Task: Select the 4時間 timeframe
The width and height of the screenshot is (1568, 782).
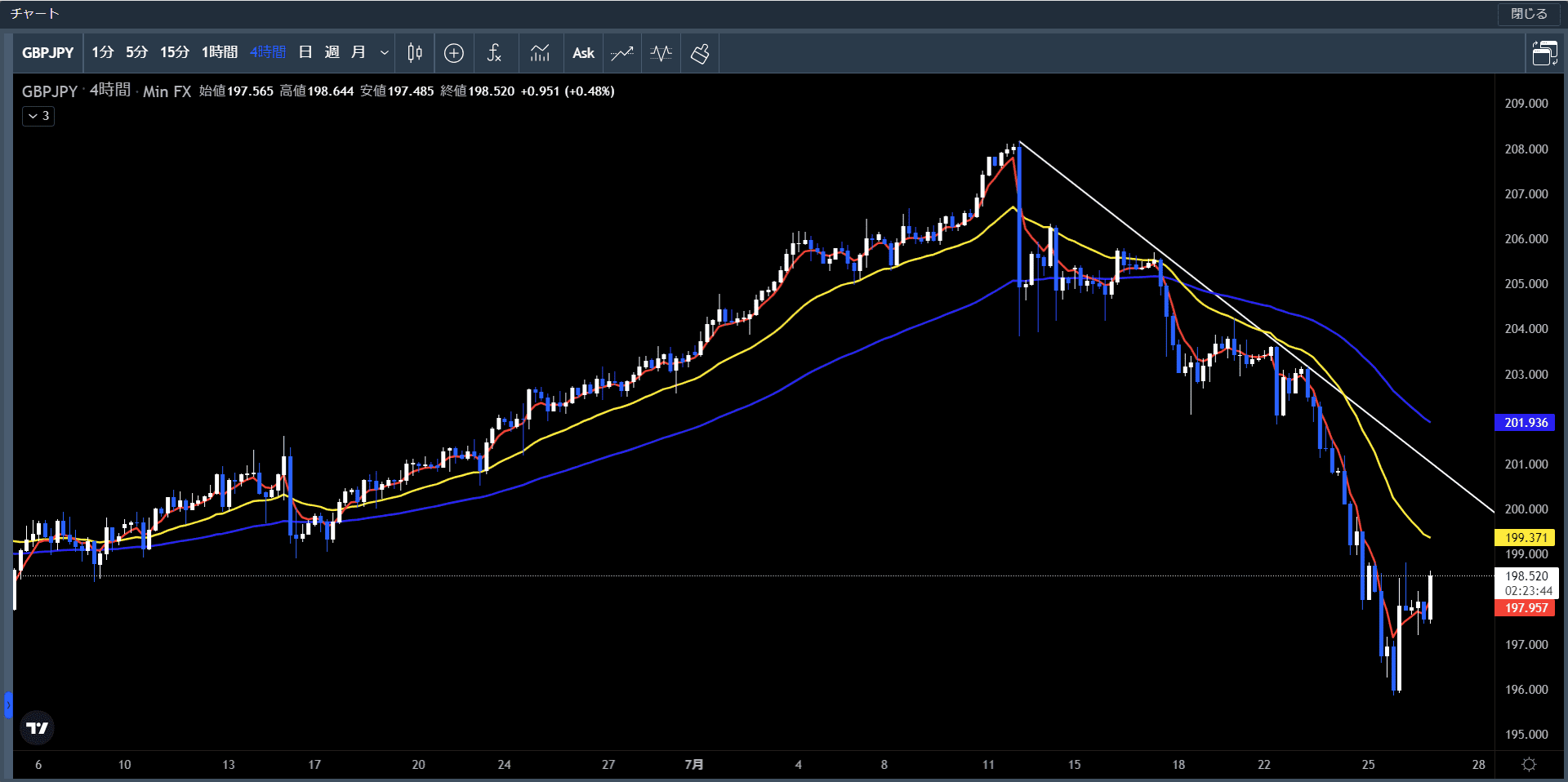Action: (268, 52)
